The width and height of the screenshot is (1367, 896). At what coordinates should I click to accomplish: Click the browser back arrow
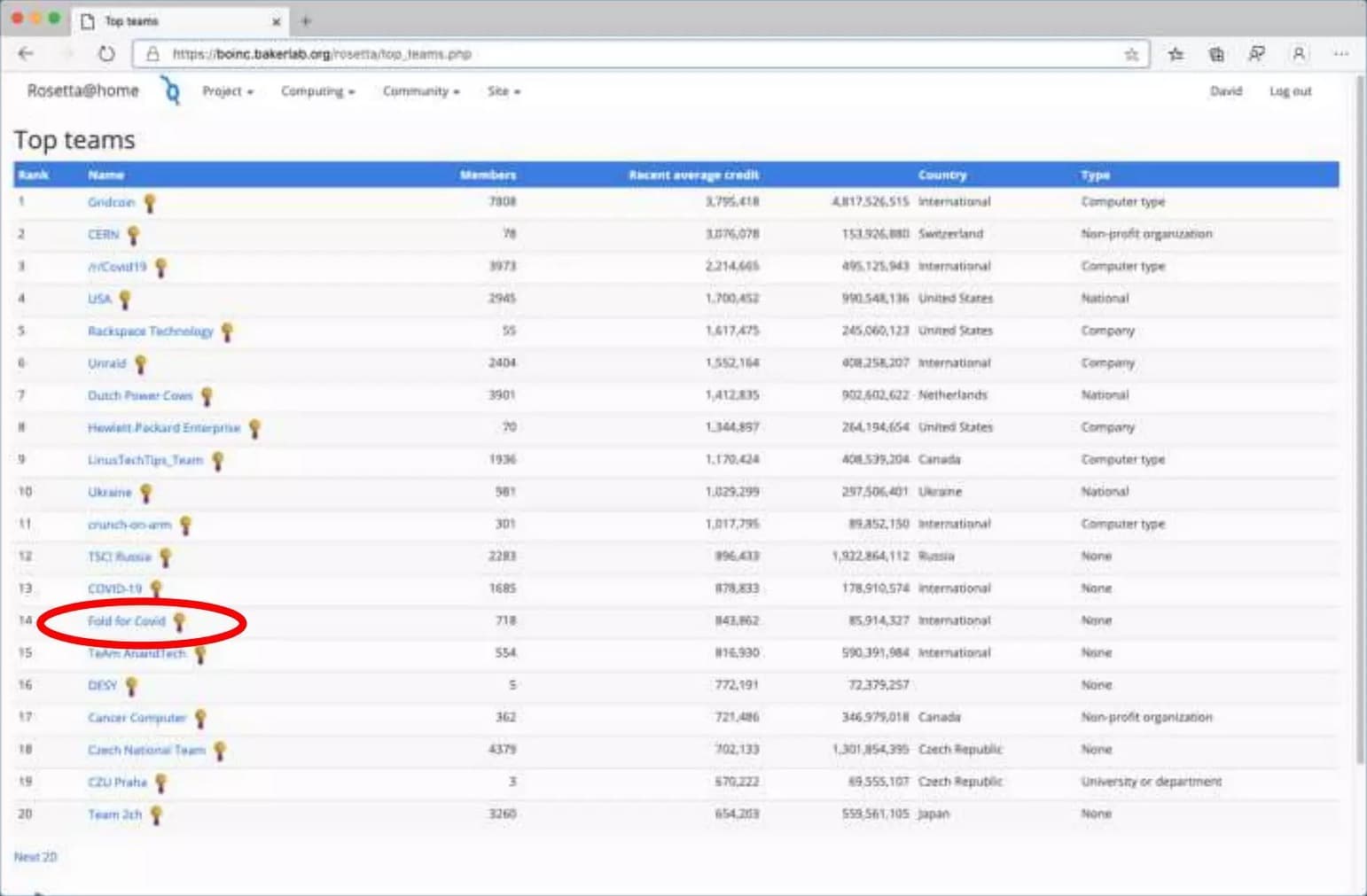(x=26, y=54)
